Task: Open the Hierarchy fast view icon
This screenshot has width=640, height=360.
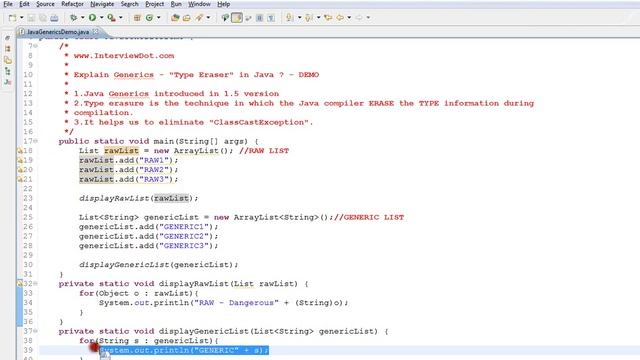Action: [7, 49]
